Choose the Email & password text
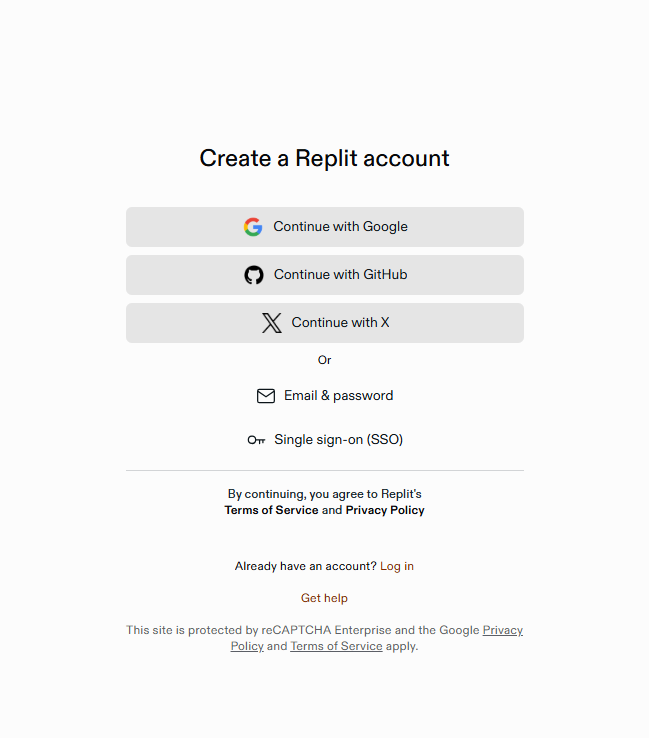Viewport: 649px width, 738px height. tap(338, 396)
